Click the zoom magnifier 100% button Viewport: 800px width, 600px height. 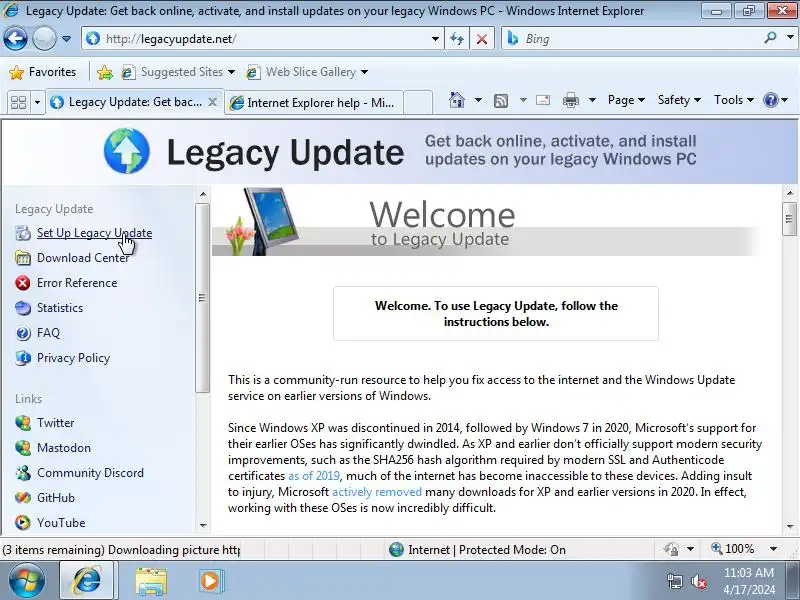coord(733,549)
